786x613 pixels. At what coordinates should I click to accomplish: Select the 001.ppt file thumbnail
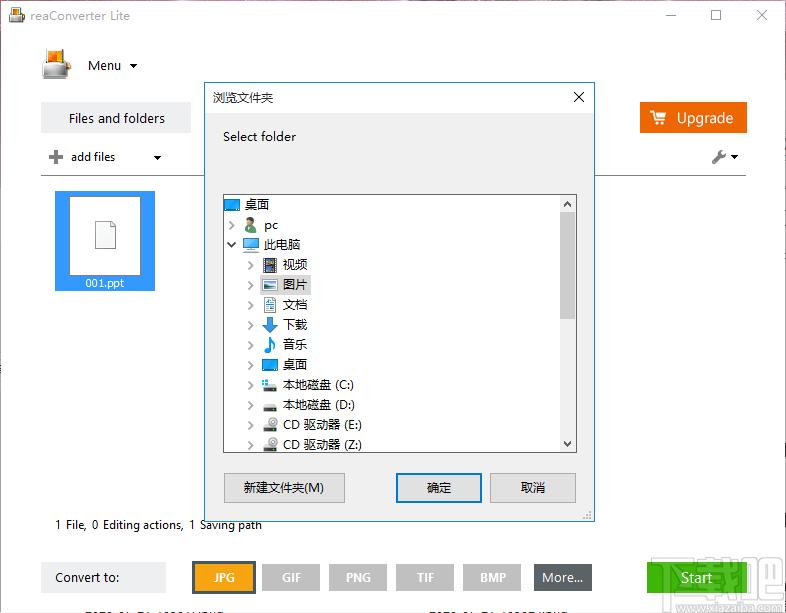pos(105,241)
